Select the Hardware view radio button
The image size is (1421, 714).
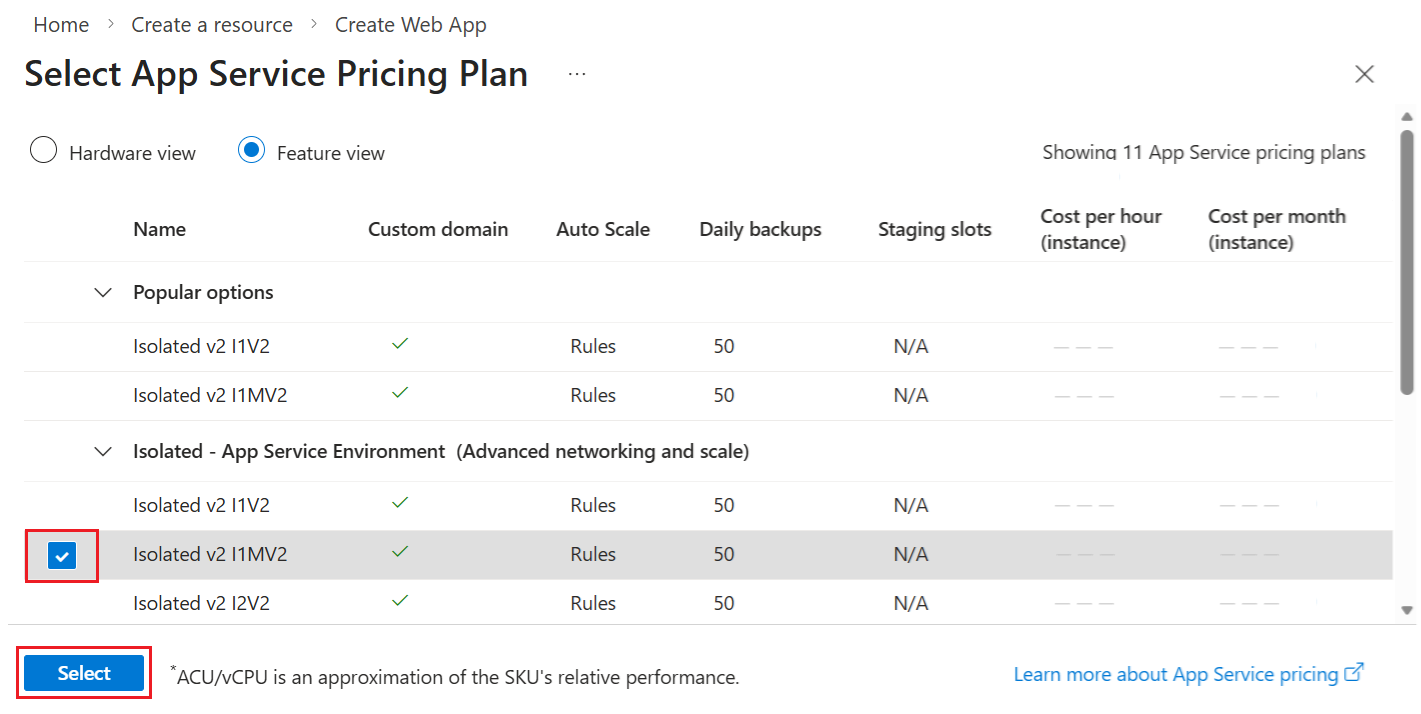[44, 150]
